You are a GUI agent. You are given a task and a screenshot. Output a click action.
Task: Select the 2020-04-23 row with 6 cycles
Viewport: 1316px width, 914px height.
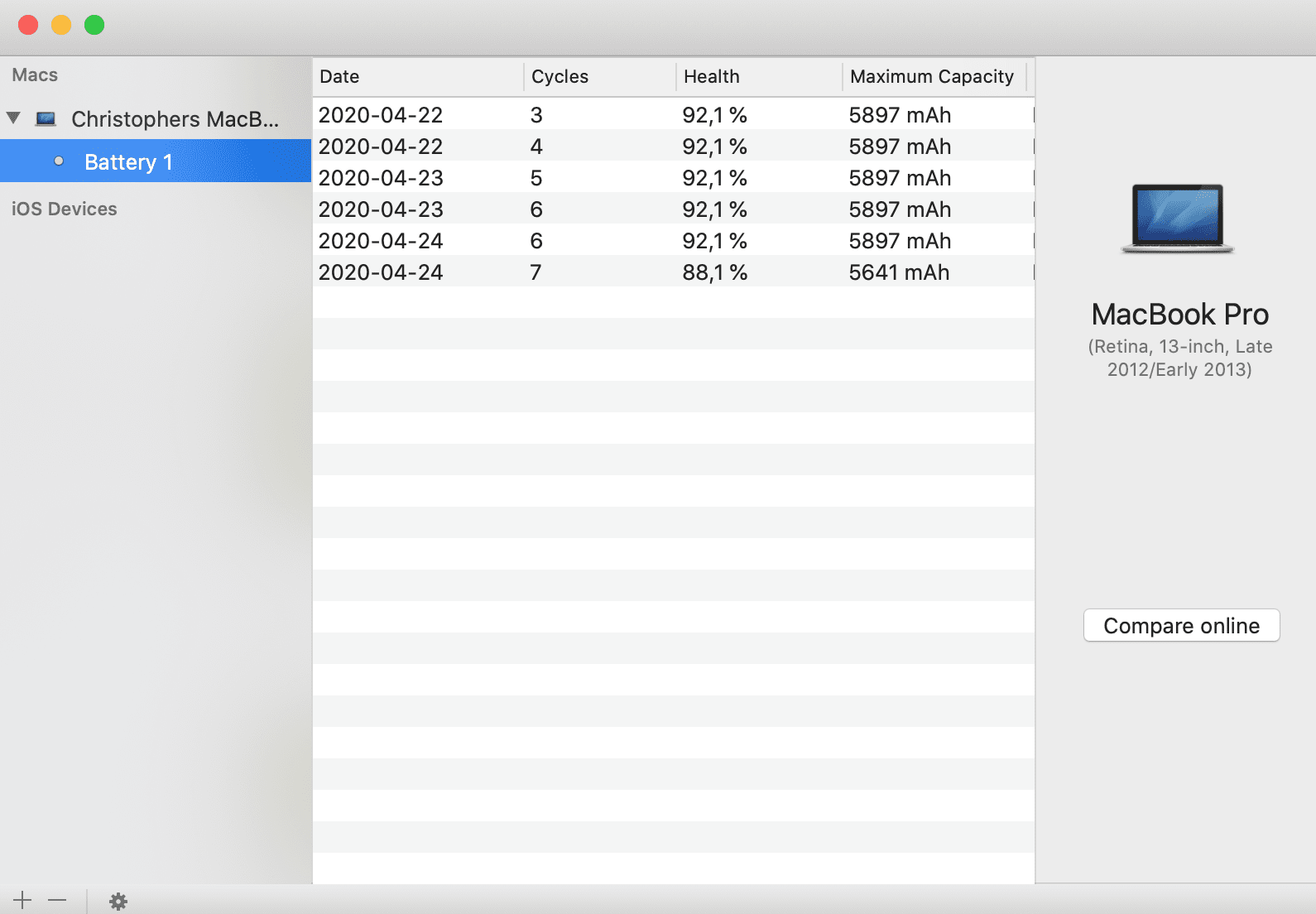coord(674,209)
